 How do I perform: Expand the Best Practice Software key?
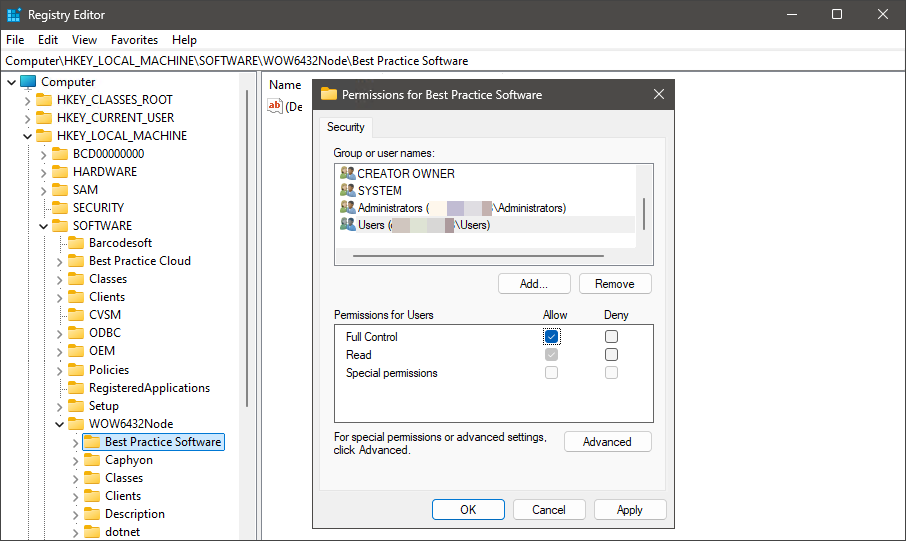(x=76, y=443)
